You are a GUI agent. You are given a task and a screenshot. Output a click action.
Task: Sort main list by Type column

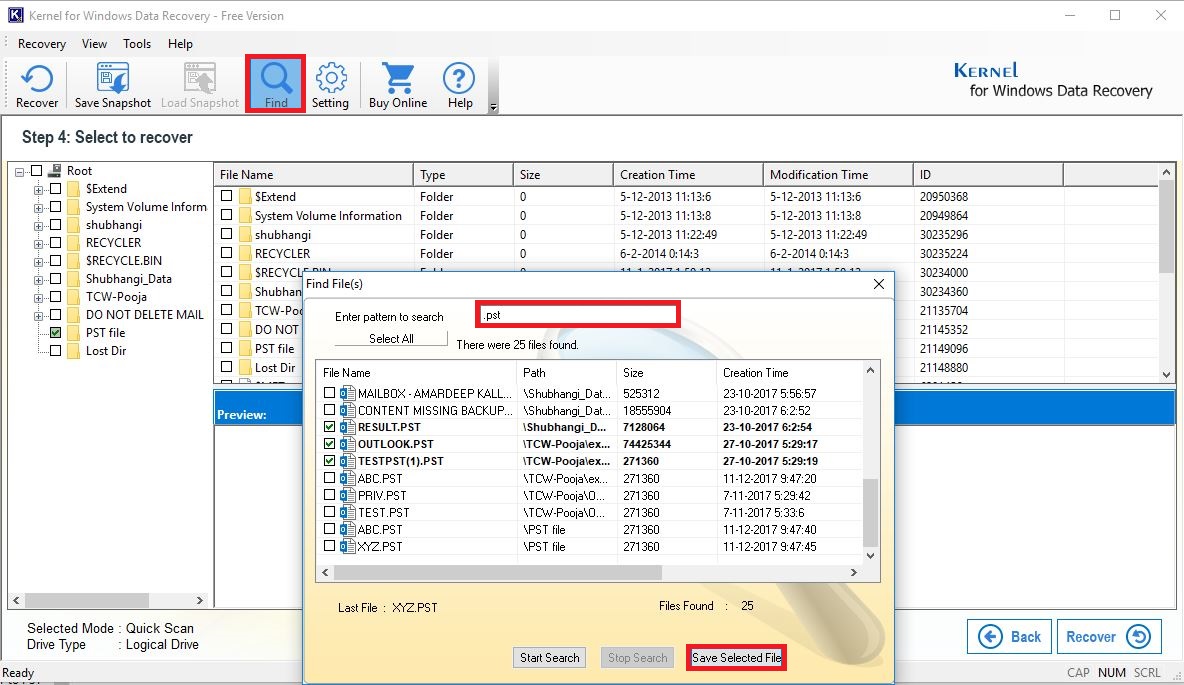pyautogui.click(x=463, y=174)
